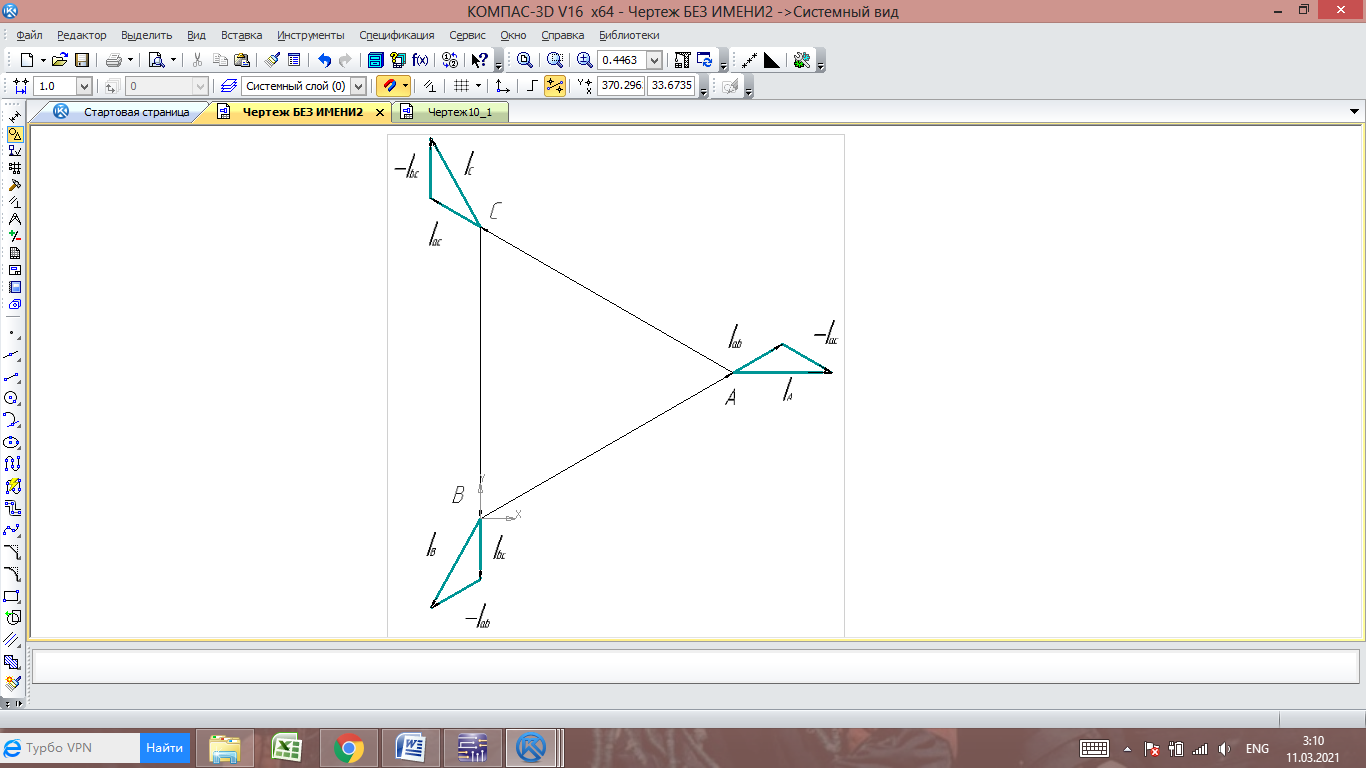Select the Geometry panel in the sidebar
1366x768 pixels.
click(14, 133)
